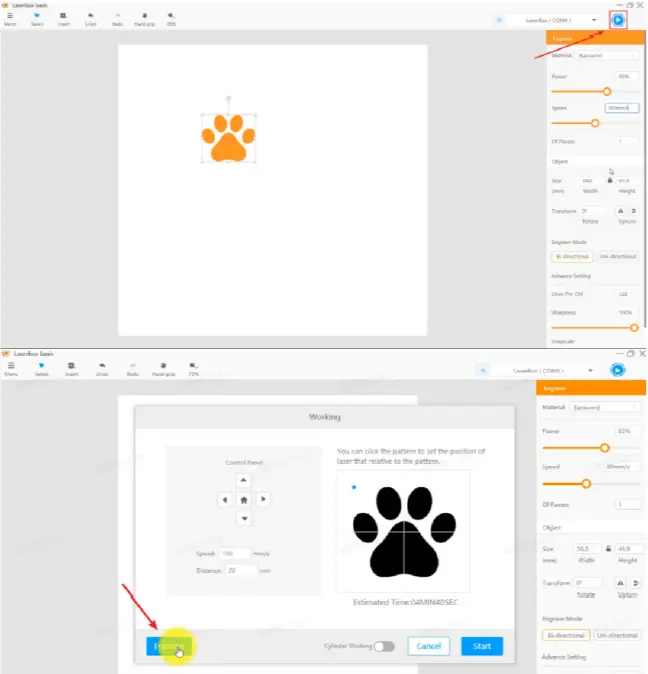The width and height of the screenshot is (648, 674).
Task: Toggle the size aspect lock in bottom window
Action: (608, 549)
